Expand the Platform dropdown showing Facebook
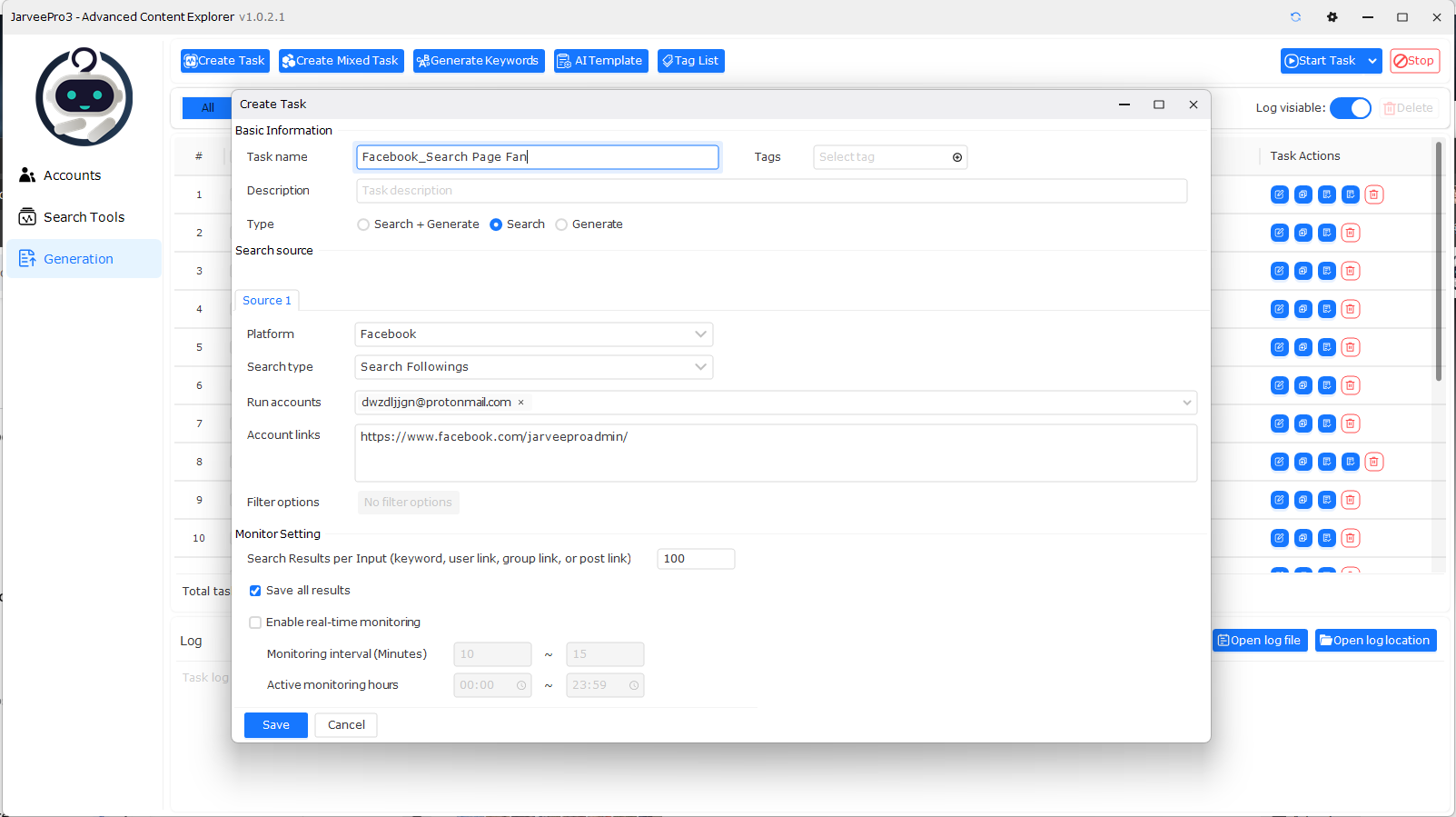 [x=533, y=334]
